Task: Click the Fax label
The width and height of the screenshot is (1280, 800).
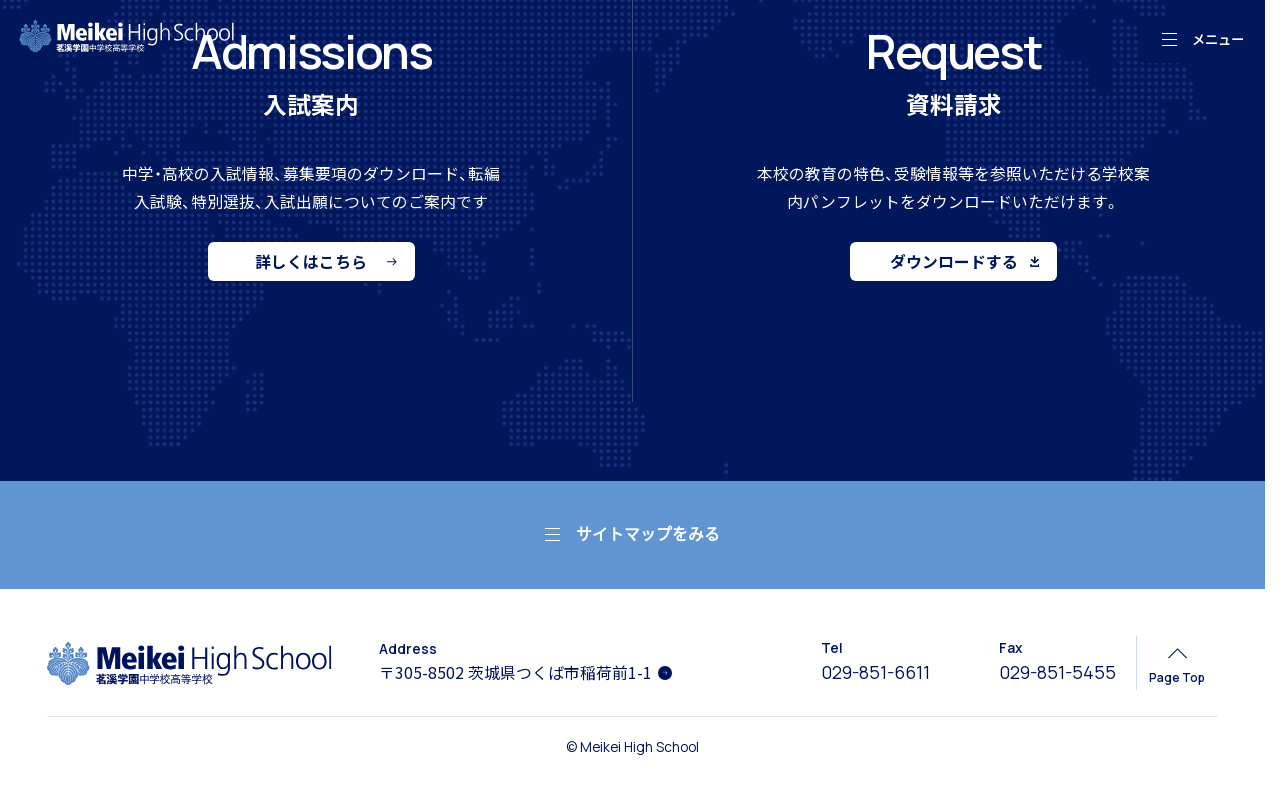Action: coord(1011,648)
